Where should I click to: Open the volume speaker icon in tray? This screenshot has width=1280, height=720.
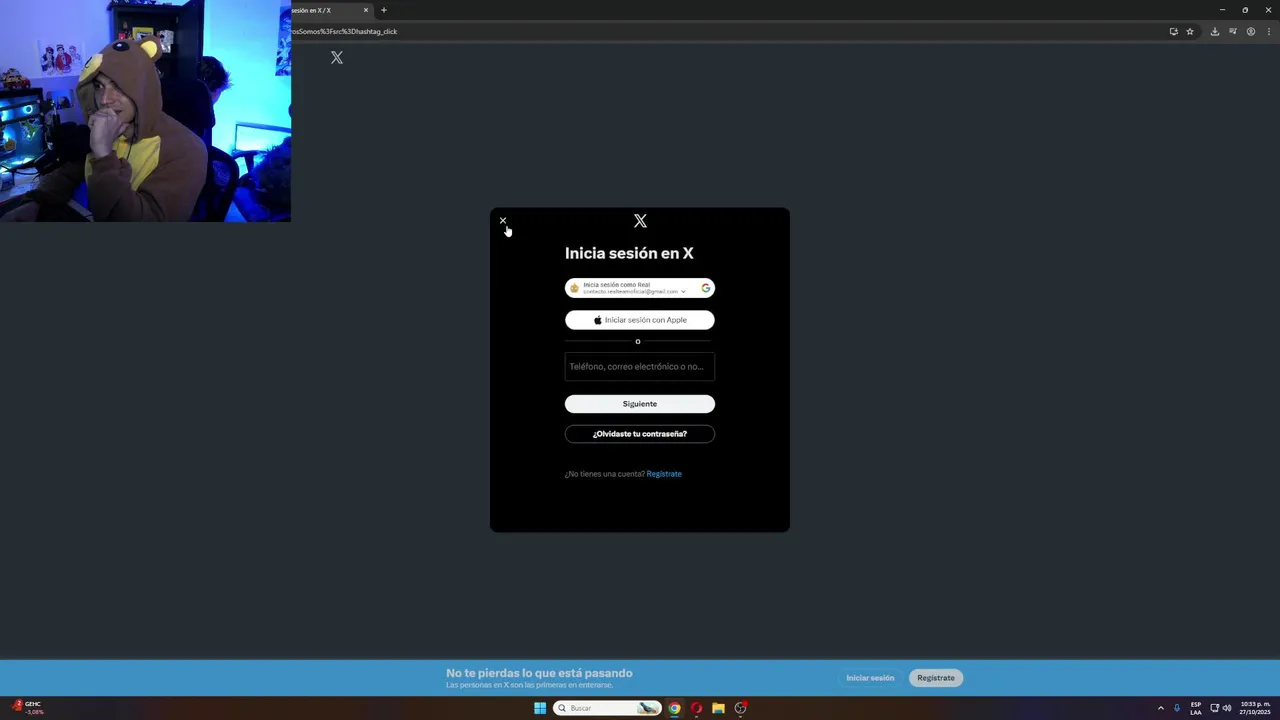click(1227, 708)
